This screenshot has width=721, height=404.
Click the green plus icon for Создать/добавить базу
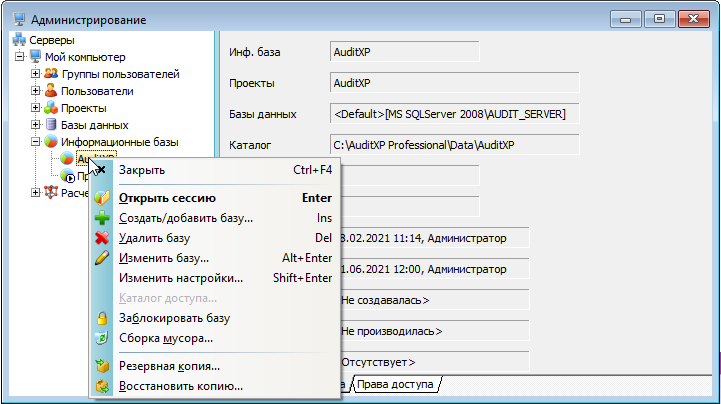pyautogui.click(x=102, y=218)
